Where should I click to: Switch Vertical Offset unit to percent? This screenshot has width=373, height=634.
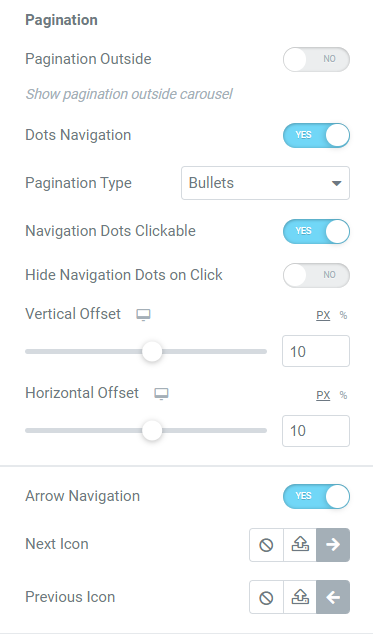click(343, 315)
